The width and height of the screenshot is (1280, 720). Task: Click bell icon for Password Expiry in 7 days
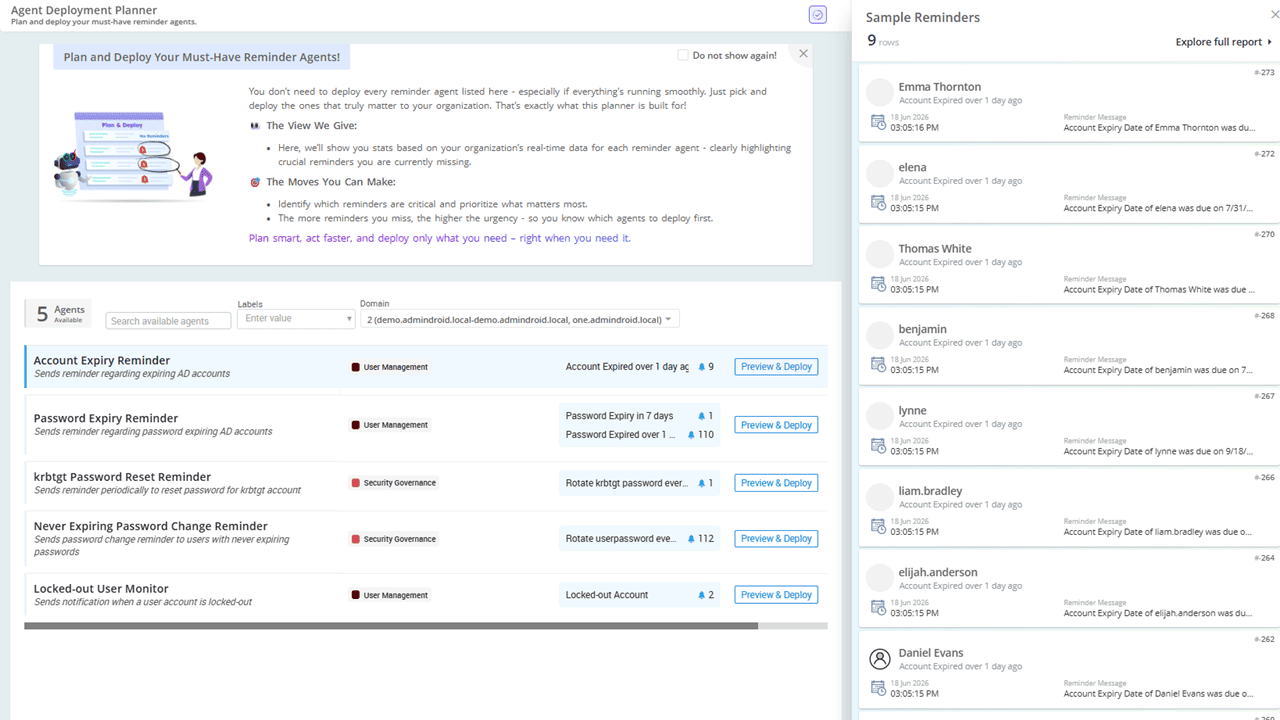coord(701,416)
